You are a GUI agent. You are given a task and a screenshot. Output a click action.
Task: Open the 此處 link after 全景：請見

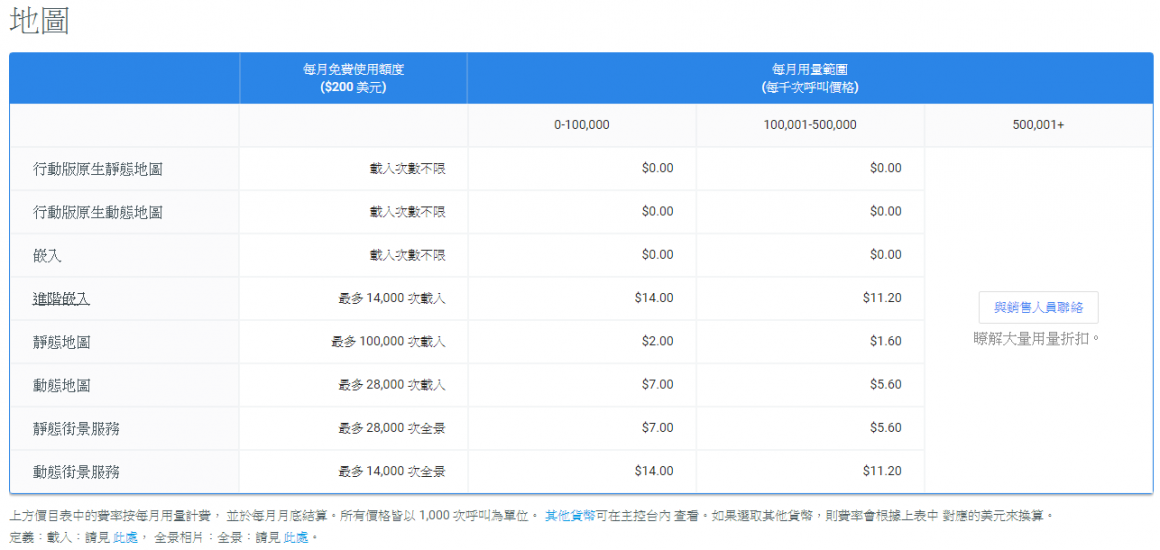[296, 537]
